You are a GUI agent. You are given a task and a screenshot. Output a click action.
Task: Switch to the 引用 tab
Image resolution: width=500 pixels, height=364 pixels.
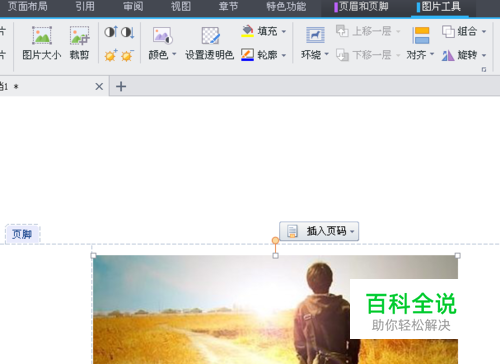pos(85,6)
